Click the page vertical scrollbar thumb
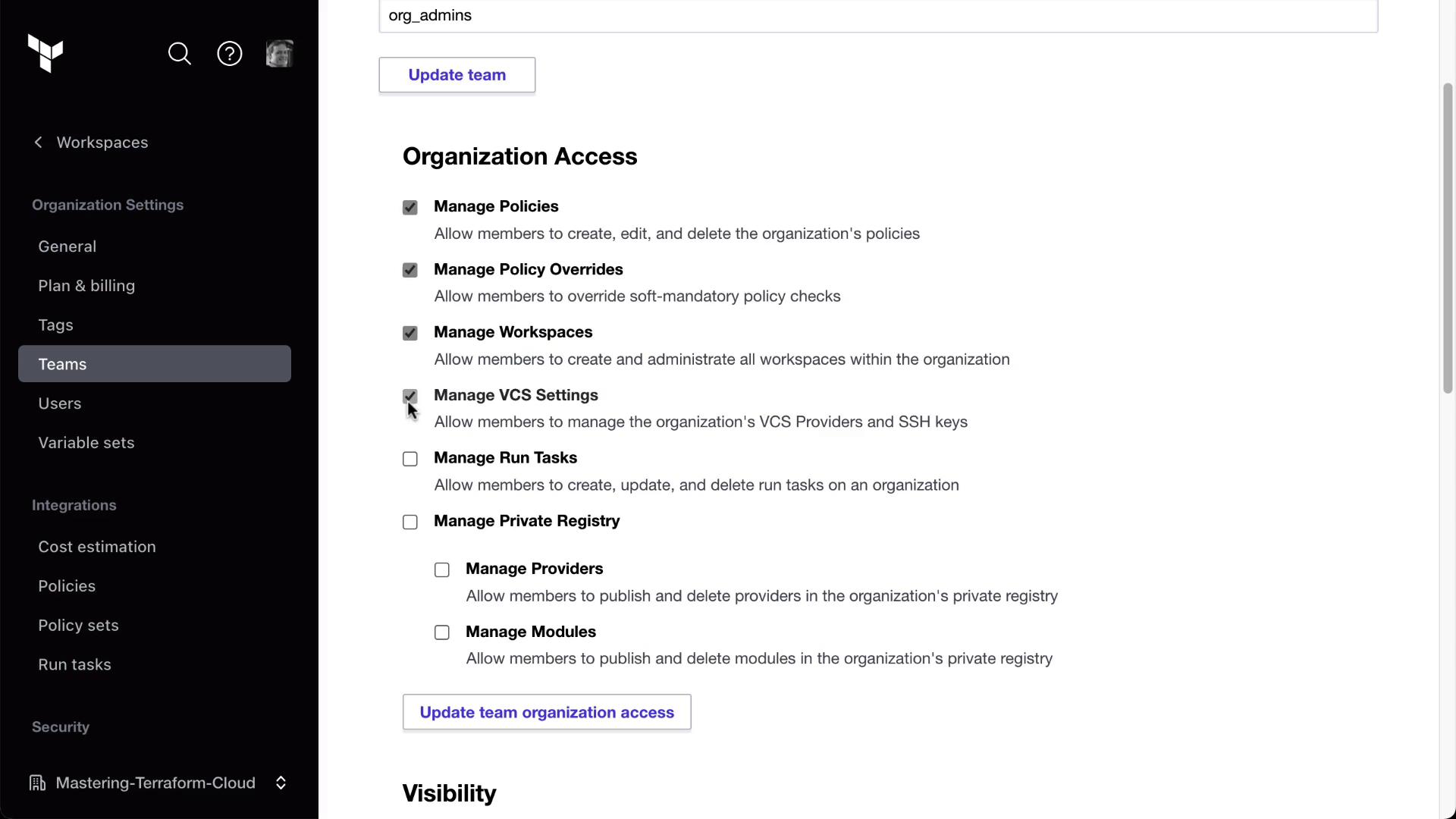 pos(1448,238)
